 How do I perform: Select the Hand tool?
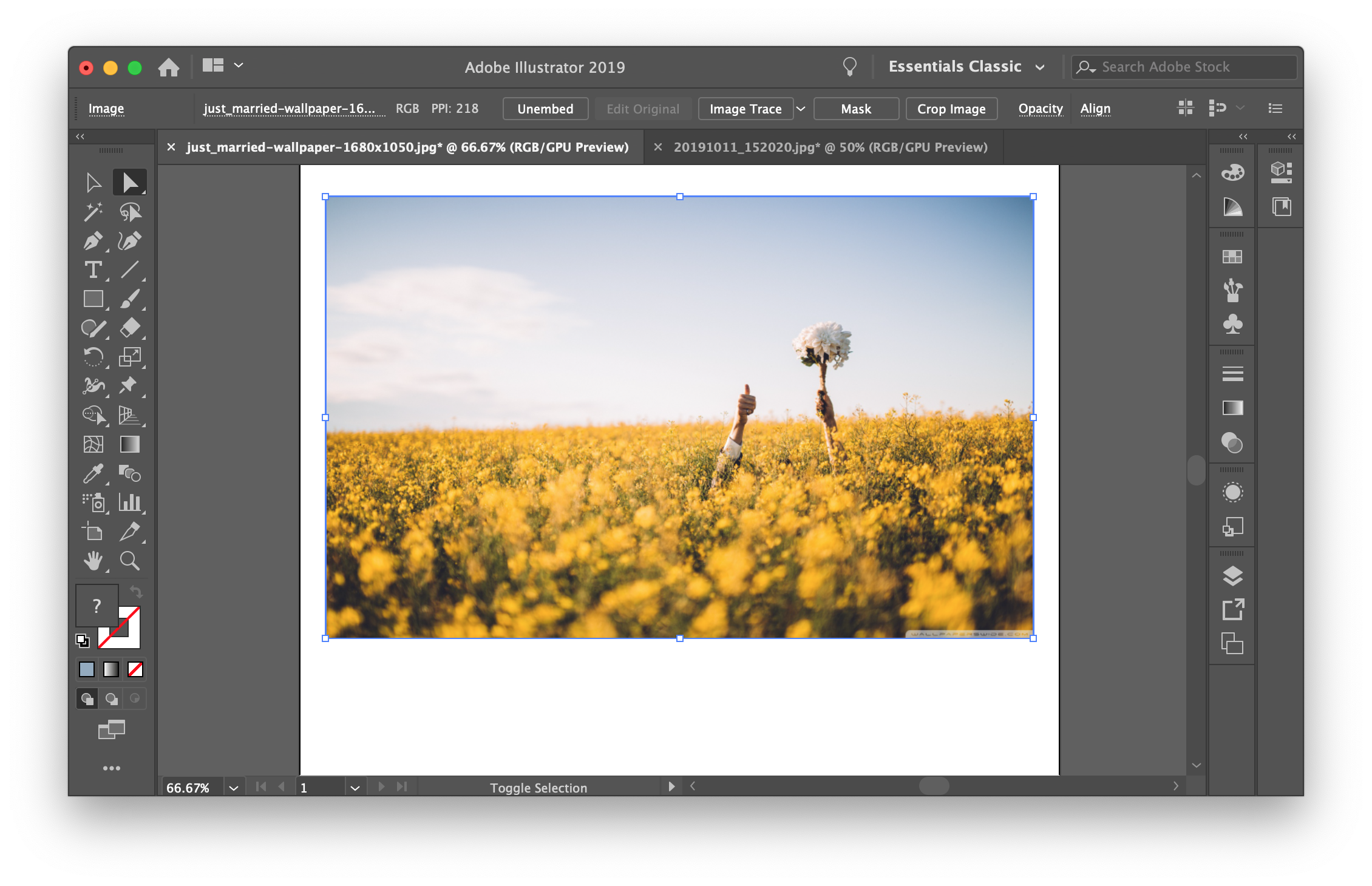(x=93, y=561)
